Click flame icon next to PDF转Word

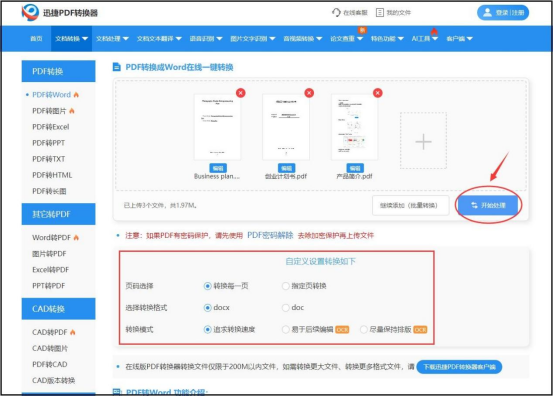pyautogui.click(x=76, y=95)
